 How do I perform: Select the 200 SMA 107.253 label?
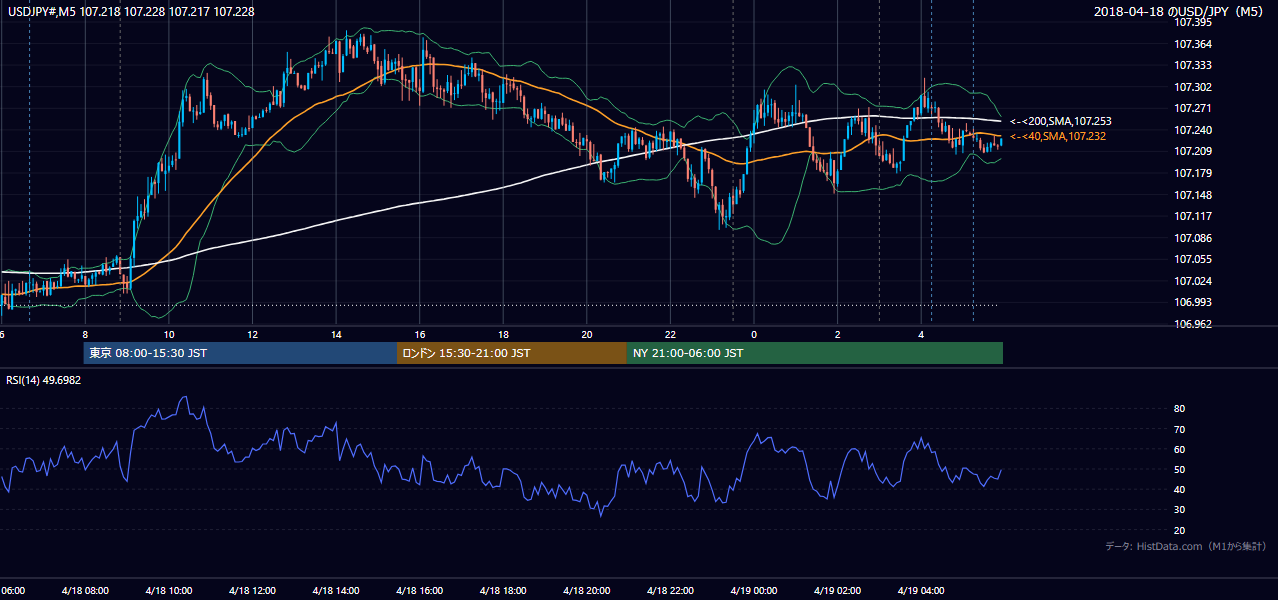pyautogui.click(x=1060, y=121)
